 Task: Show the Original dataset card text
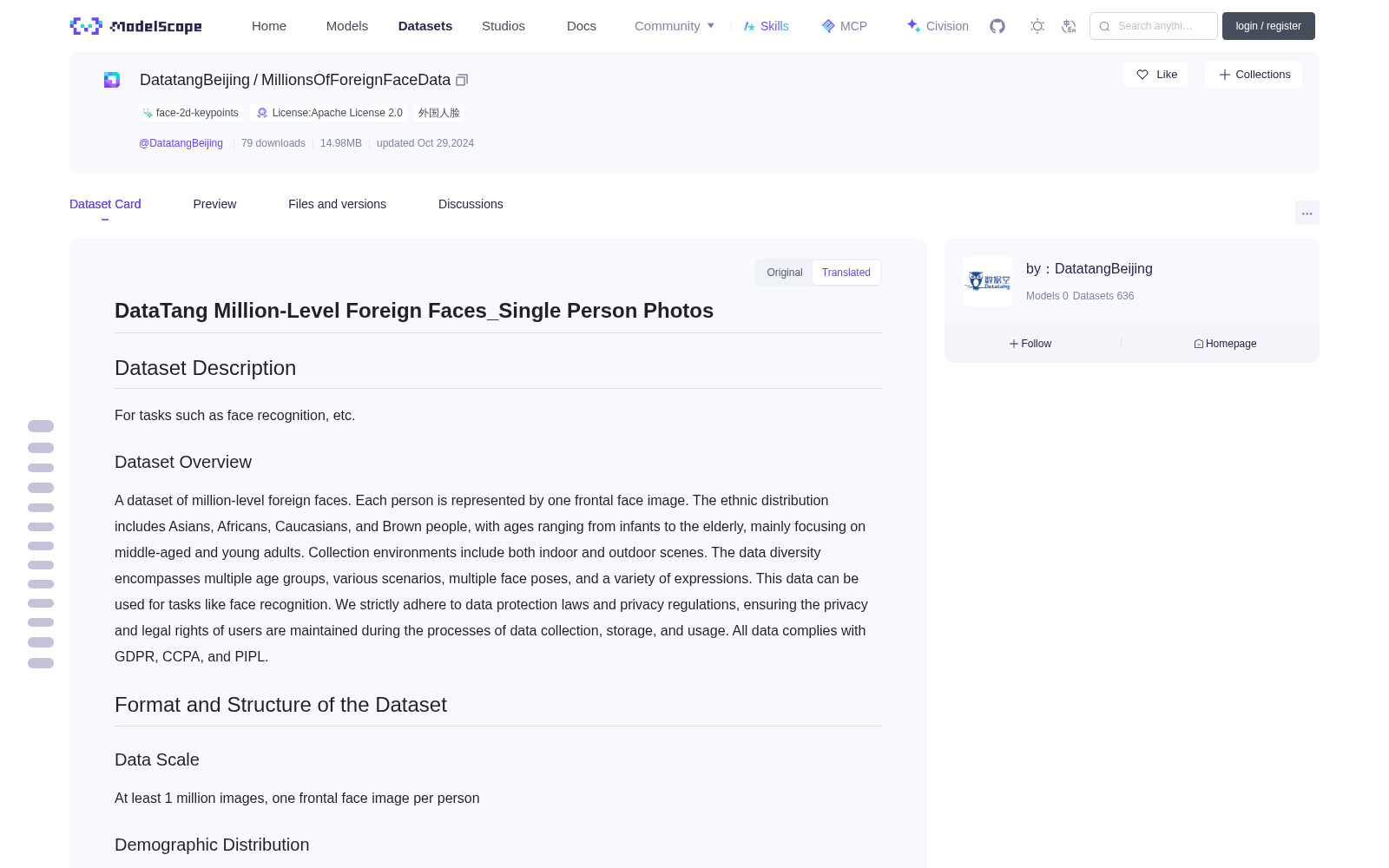[x=785, y=273]
